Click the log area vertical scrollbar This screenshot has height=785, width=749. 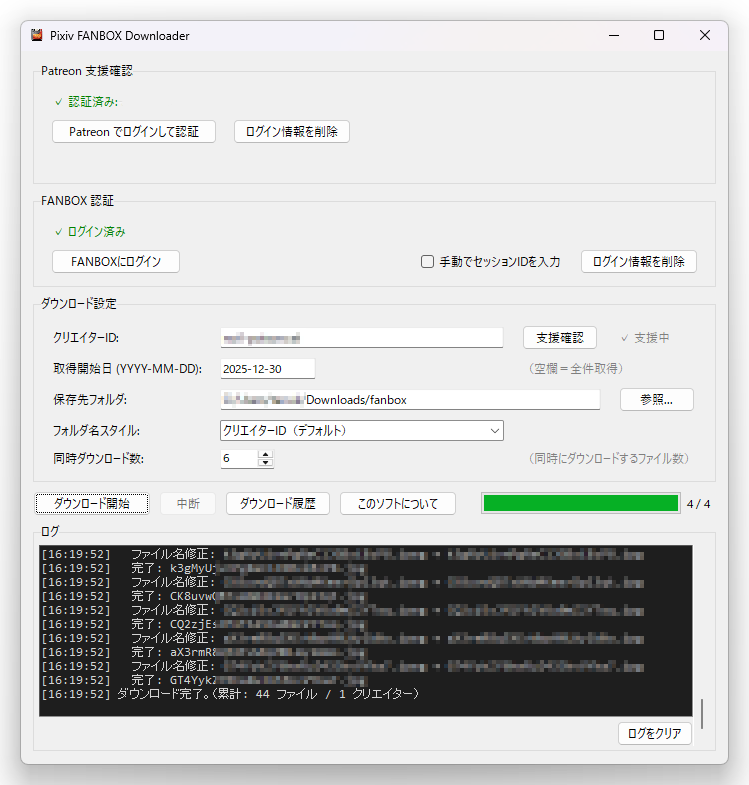pyautogui.click(x=702, y=714)
